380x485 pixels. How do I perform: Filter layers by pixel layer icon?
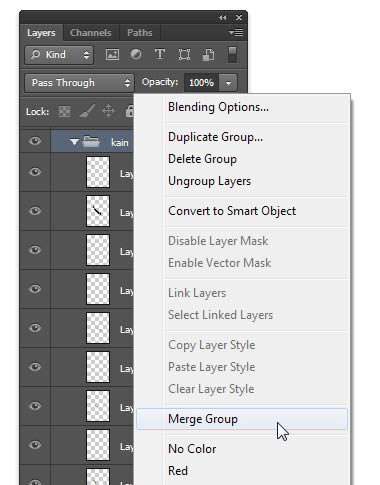click(x=112, y=54)
